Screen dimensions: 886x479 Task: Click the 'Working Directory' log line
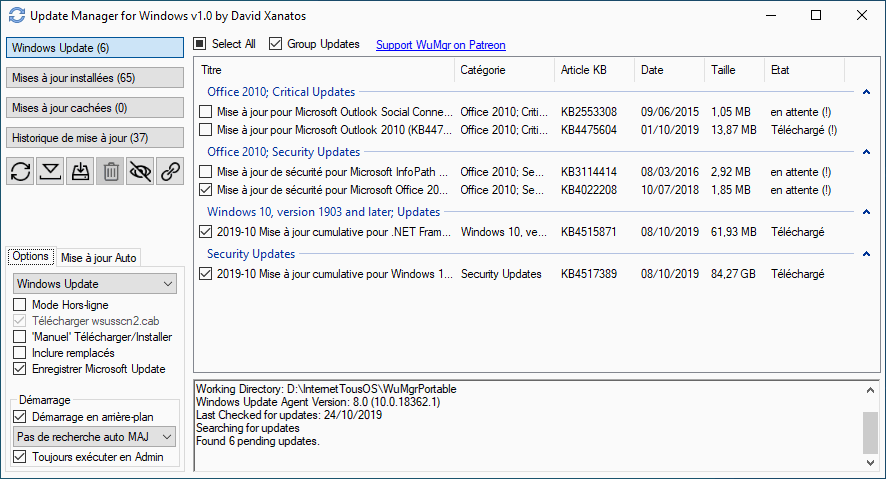pos(326,389)
